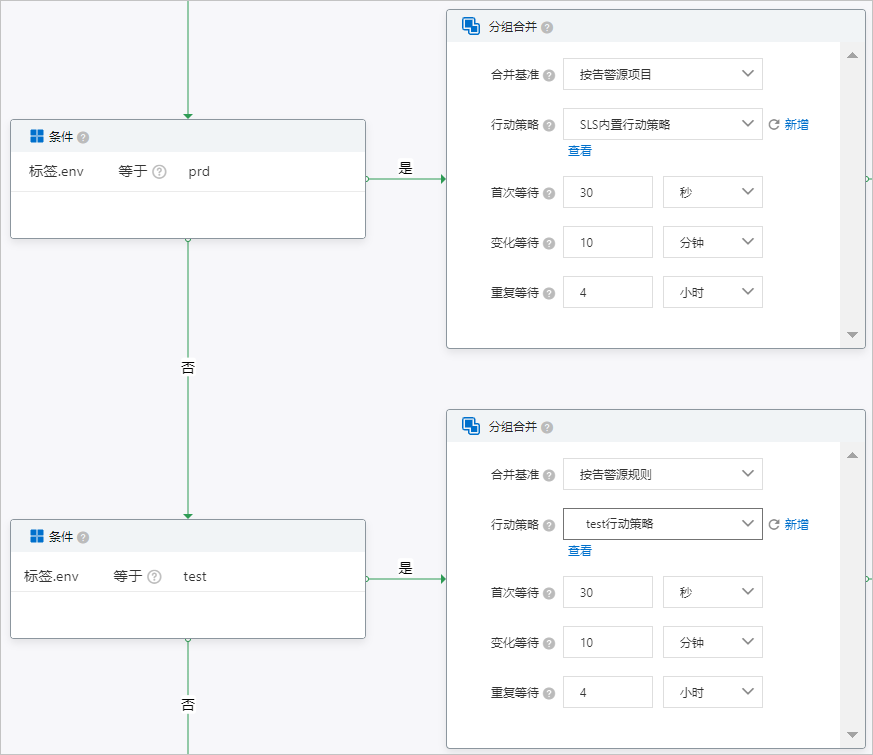Click 标签.env in the test condition row
This screenshot has width=873, height=755.
(x=51, y=576)
